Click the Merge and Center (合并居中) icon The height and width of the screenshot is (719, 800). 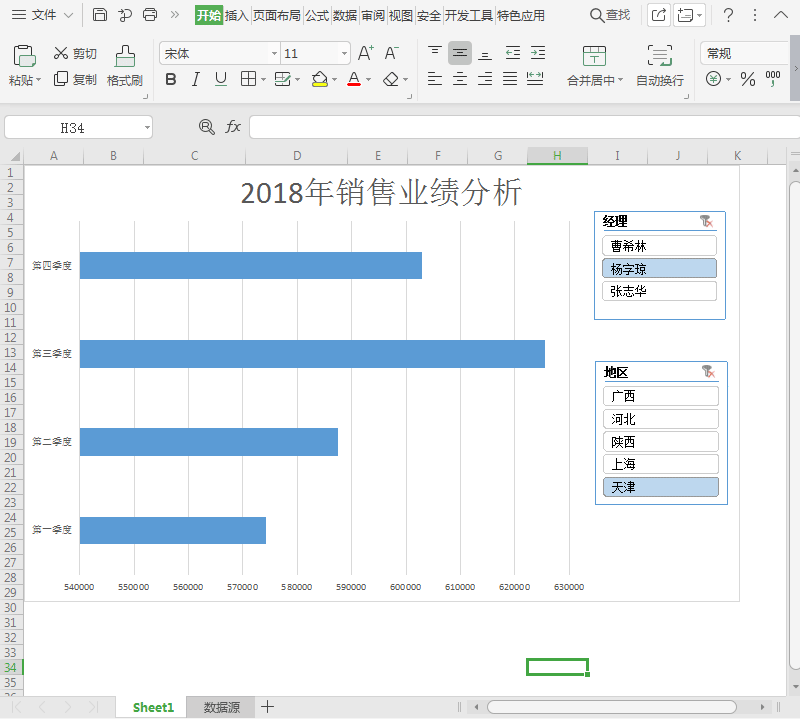pos(594,56)
